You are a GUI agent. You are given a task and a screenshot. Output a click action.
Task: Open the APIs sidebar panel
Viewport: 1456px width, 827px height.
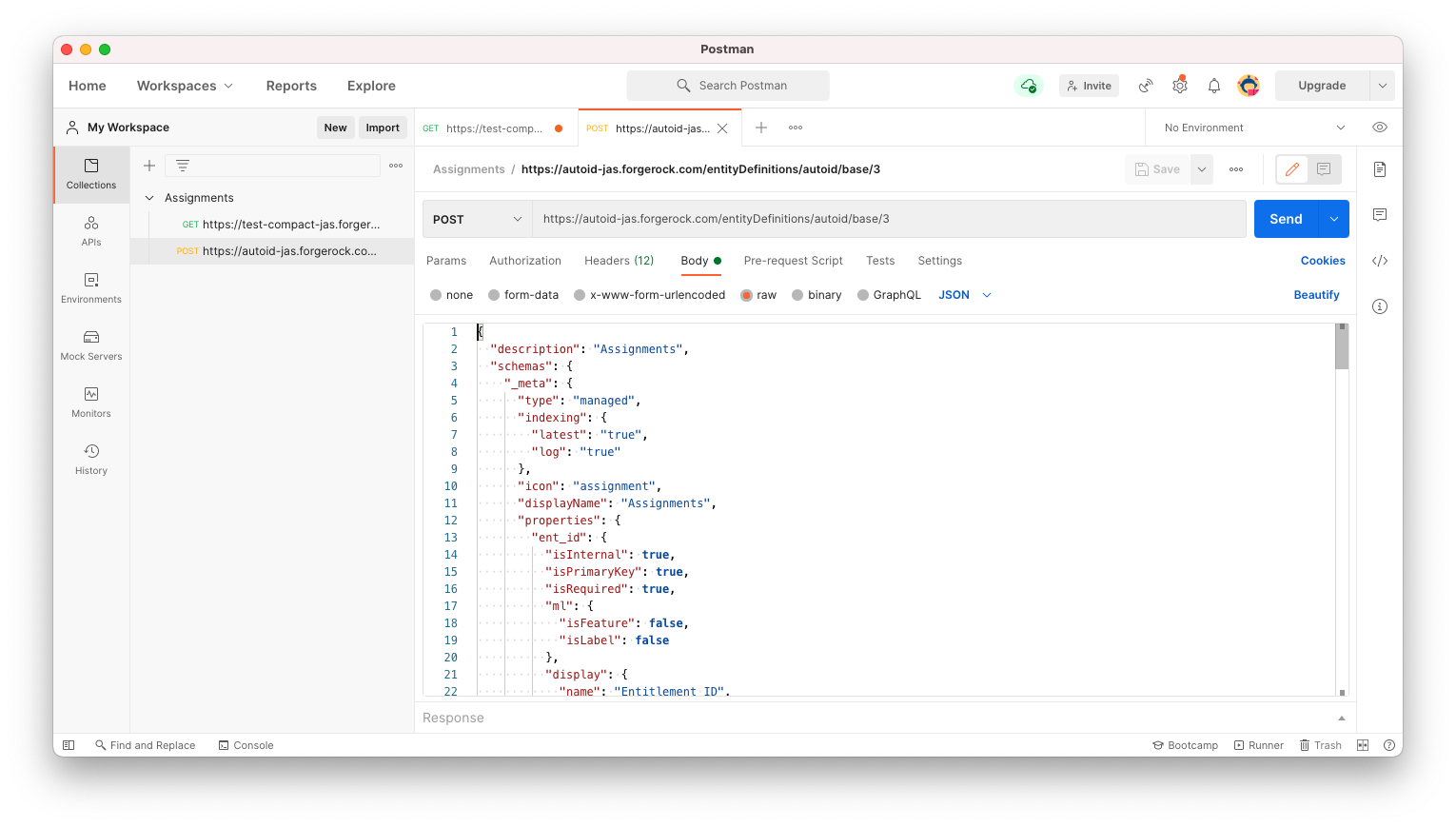[x=91, y=231]
